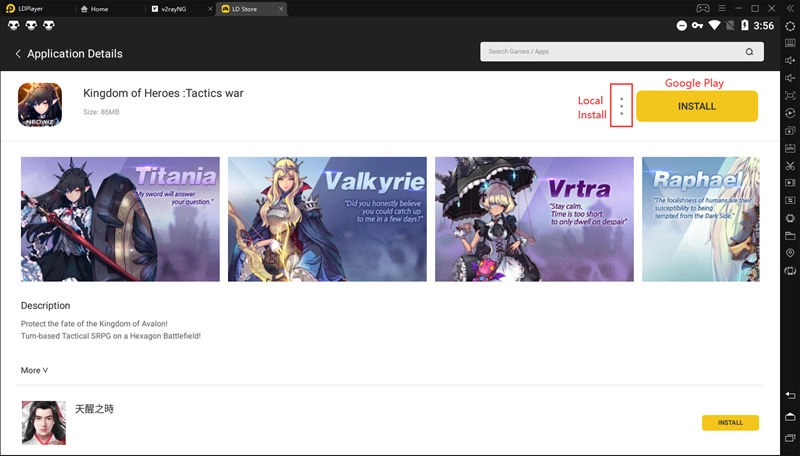Show recent apps from the sidebar

pos(790,435)
